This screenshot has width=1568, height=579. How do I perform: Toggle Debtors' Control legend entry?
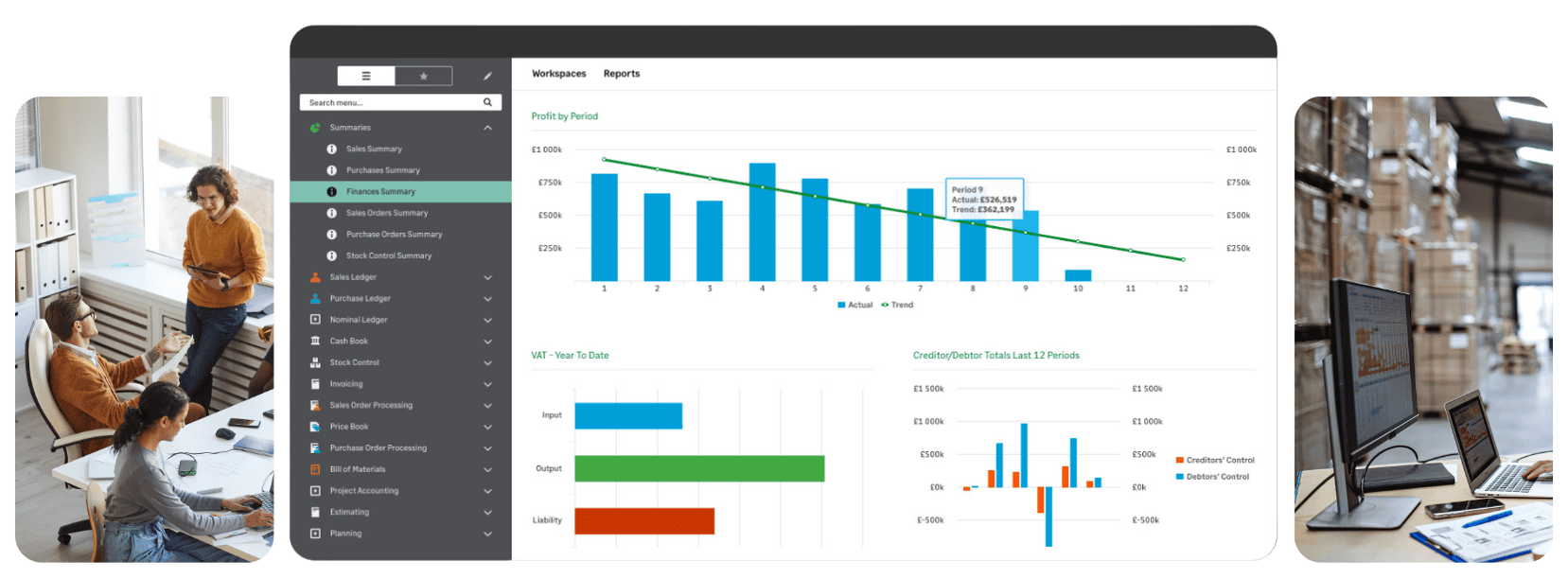[1212, 477]
